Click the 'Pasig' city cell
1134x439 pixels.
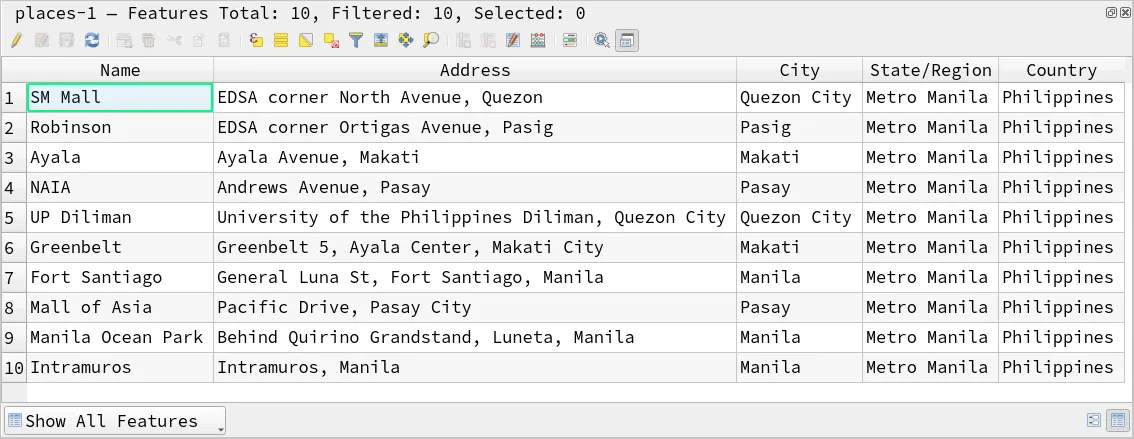click(x=799, y=127)
